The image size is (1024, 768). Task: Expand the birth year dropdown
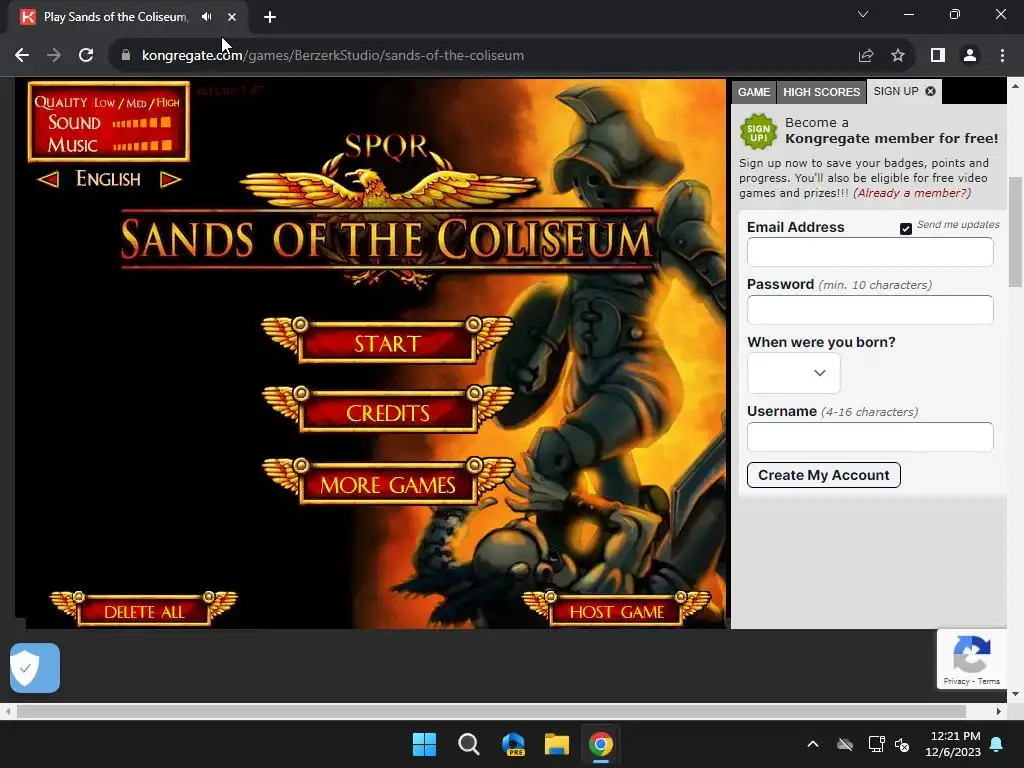click(793, 373)
